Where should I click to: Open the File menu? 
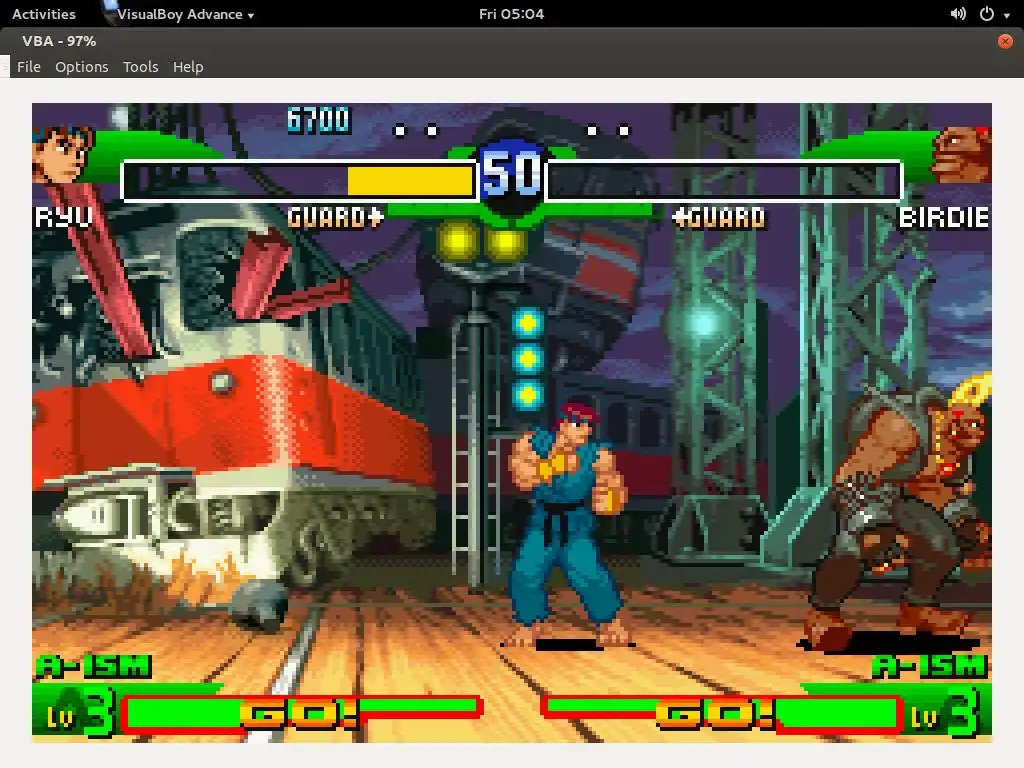click(29, 67)
